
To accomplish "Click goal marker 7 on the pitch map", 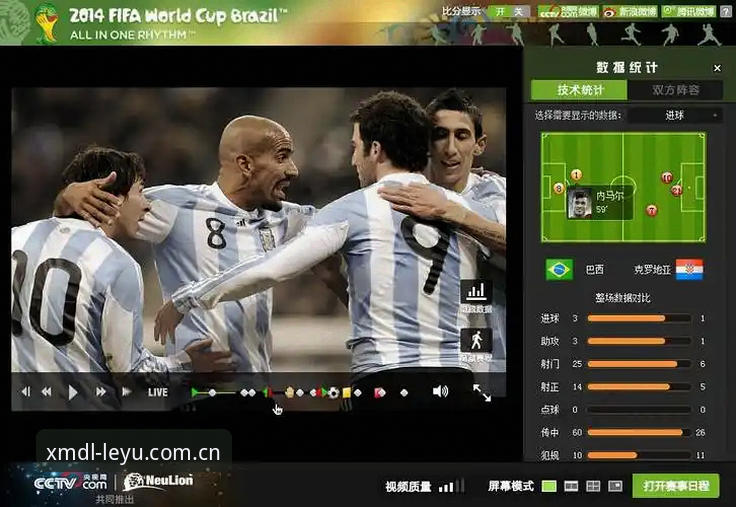I will tap(652, 210).
